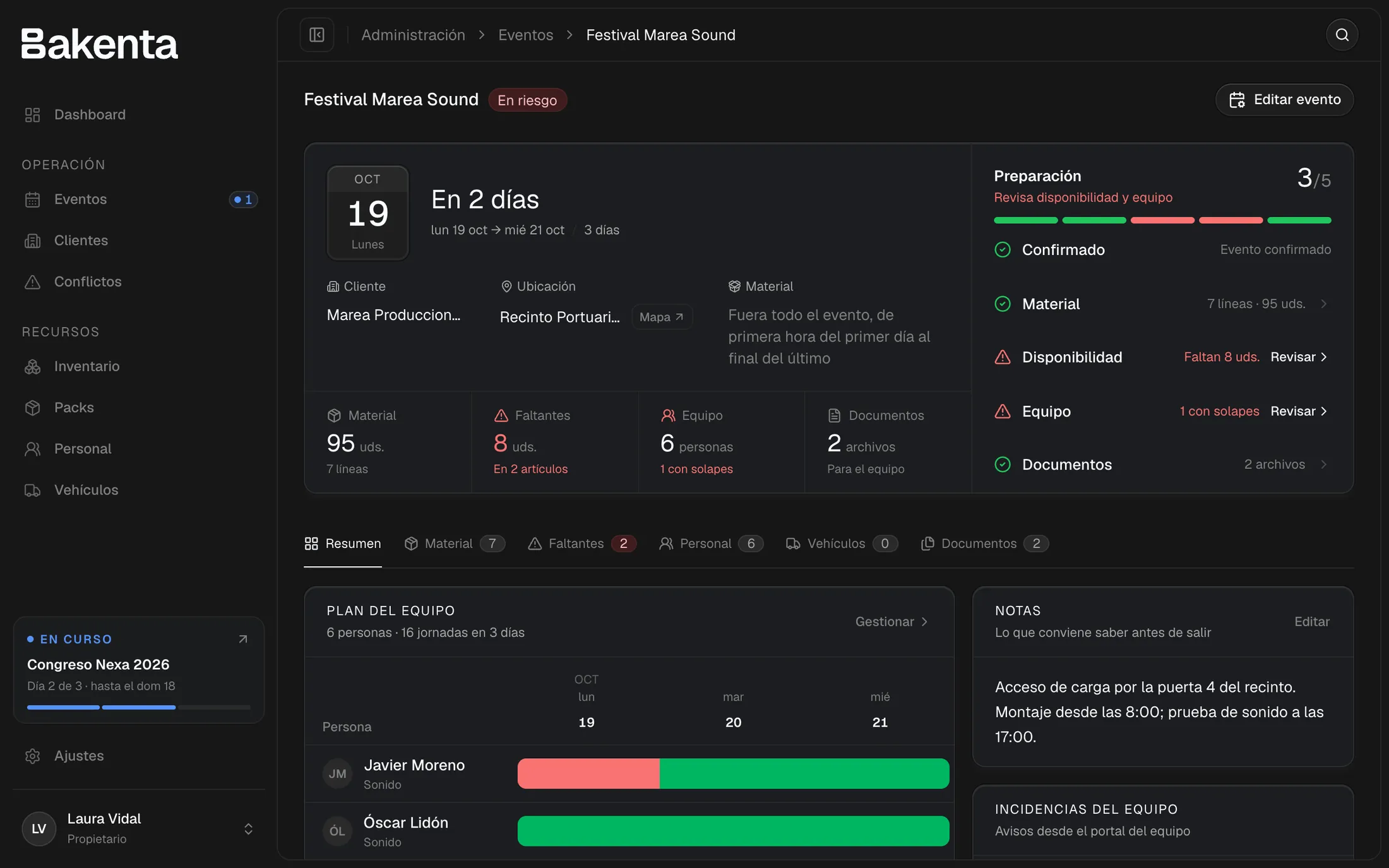Click Revisar next to Disponibilidad
Image resolution: width=1389 pixels, height=868 pixels.
point(1299,357)
